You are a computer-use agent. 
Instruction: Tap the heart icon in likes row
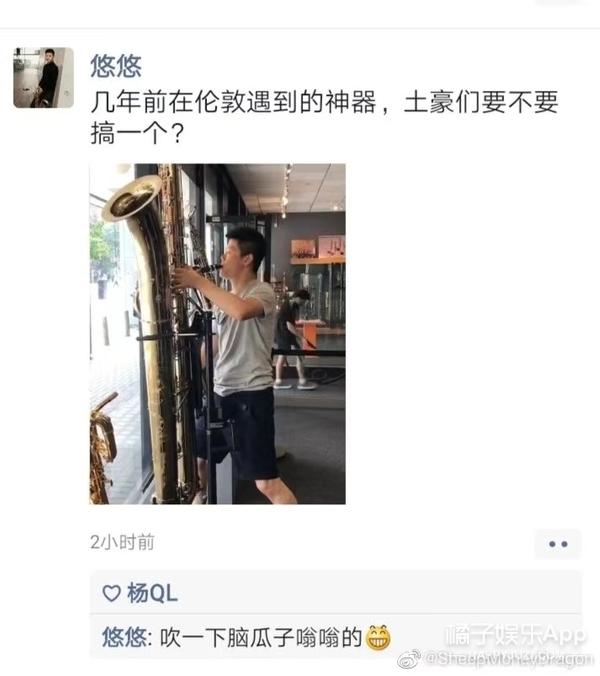point(111,593)
